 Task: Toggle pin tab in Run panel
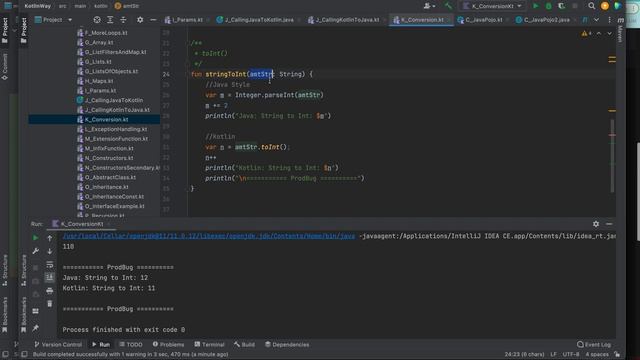36,328
